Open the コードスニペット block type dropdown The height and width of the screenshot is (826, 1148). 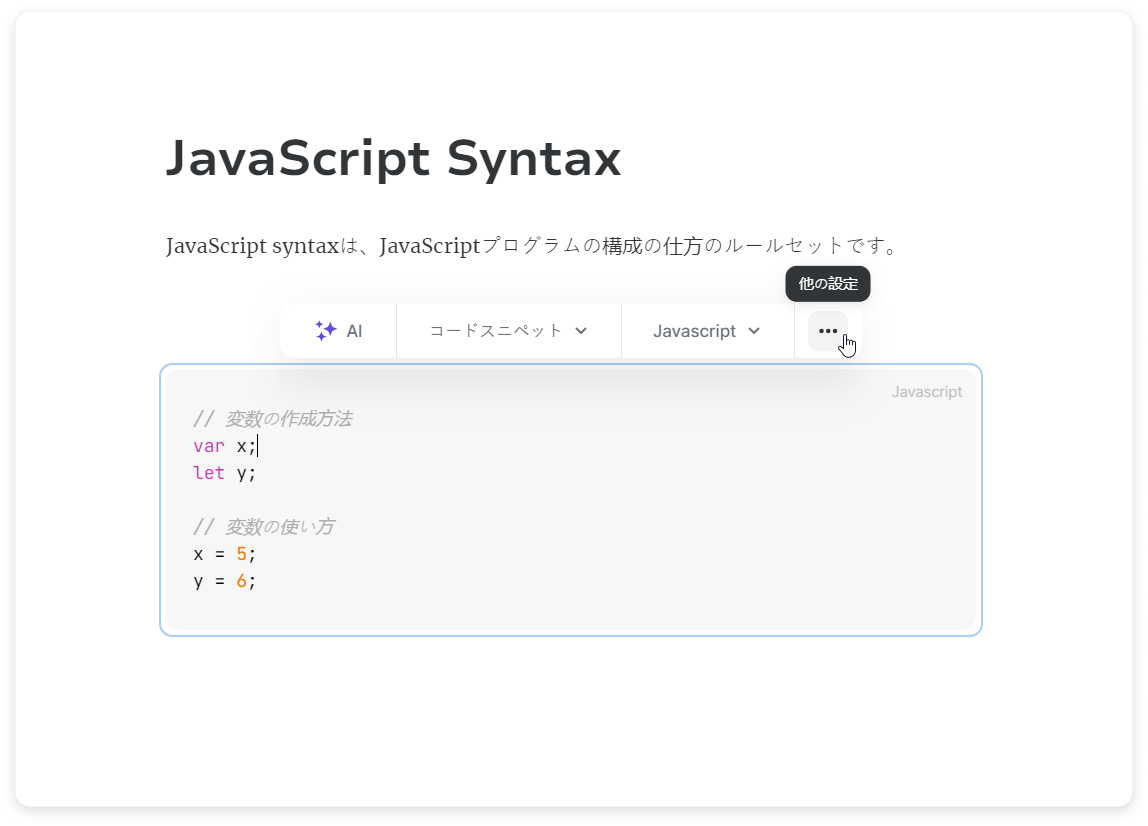pyautogui.click(x=508, y=331)
